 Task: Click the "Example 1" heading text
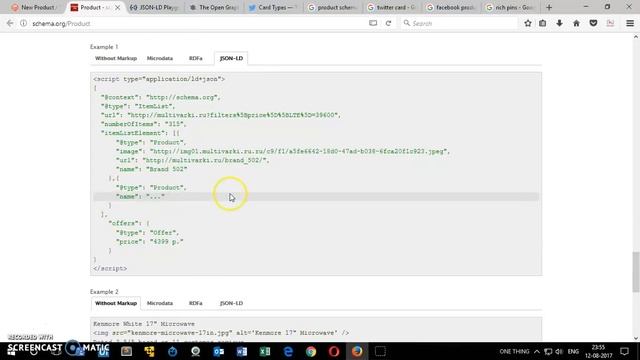[104, 47]
